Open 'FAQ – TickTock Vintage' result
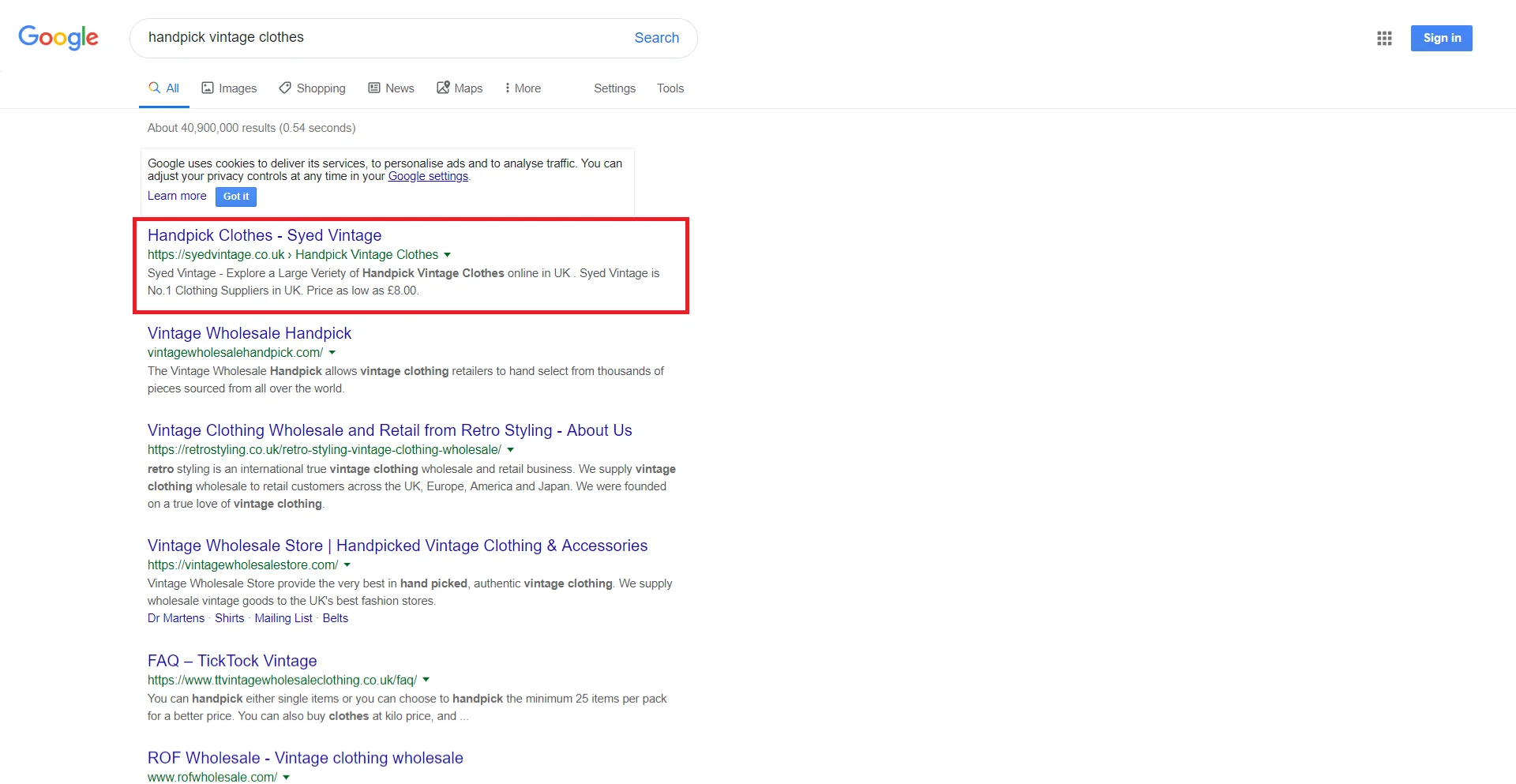This screenshot has width=1516, height=784. pos(232,661)
